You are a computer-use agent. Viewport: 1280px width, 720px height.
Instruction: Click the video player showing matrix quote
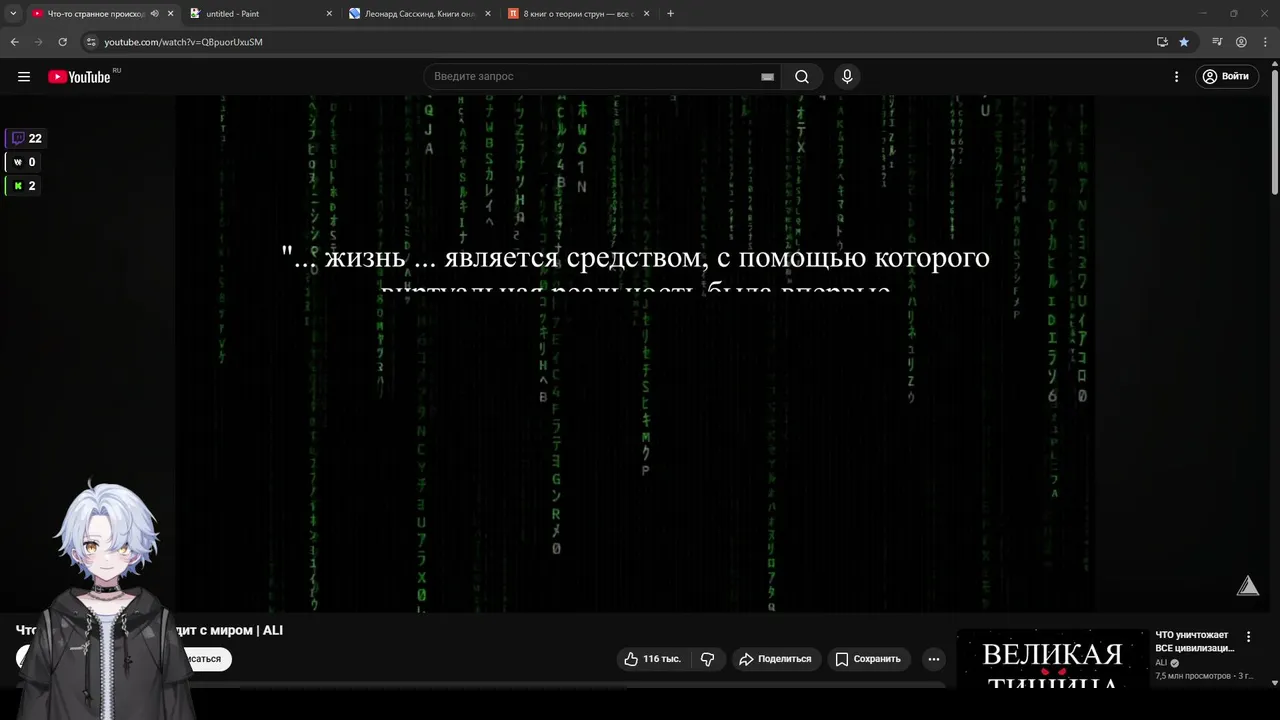pos(636,353)
